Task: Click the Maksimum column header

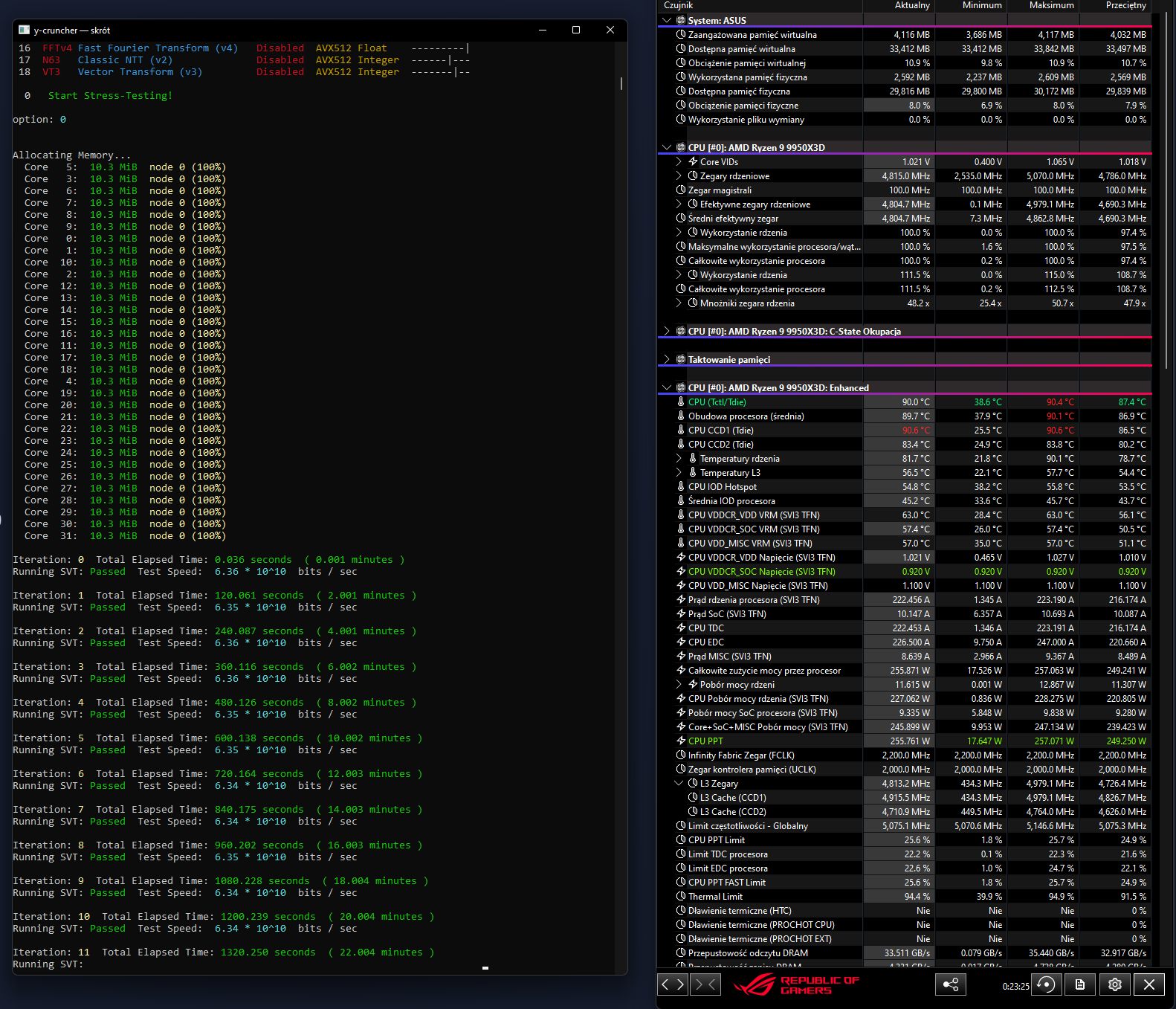Action: [1051, 5]
